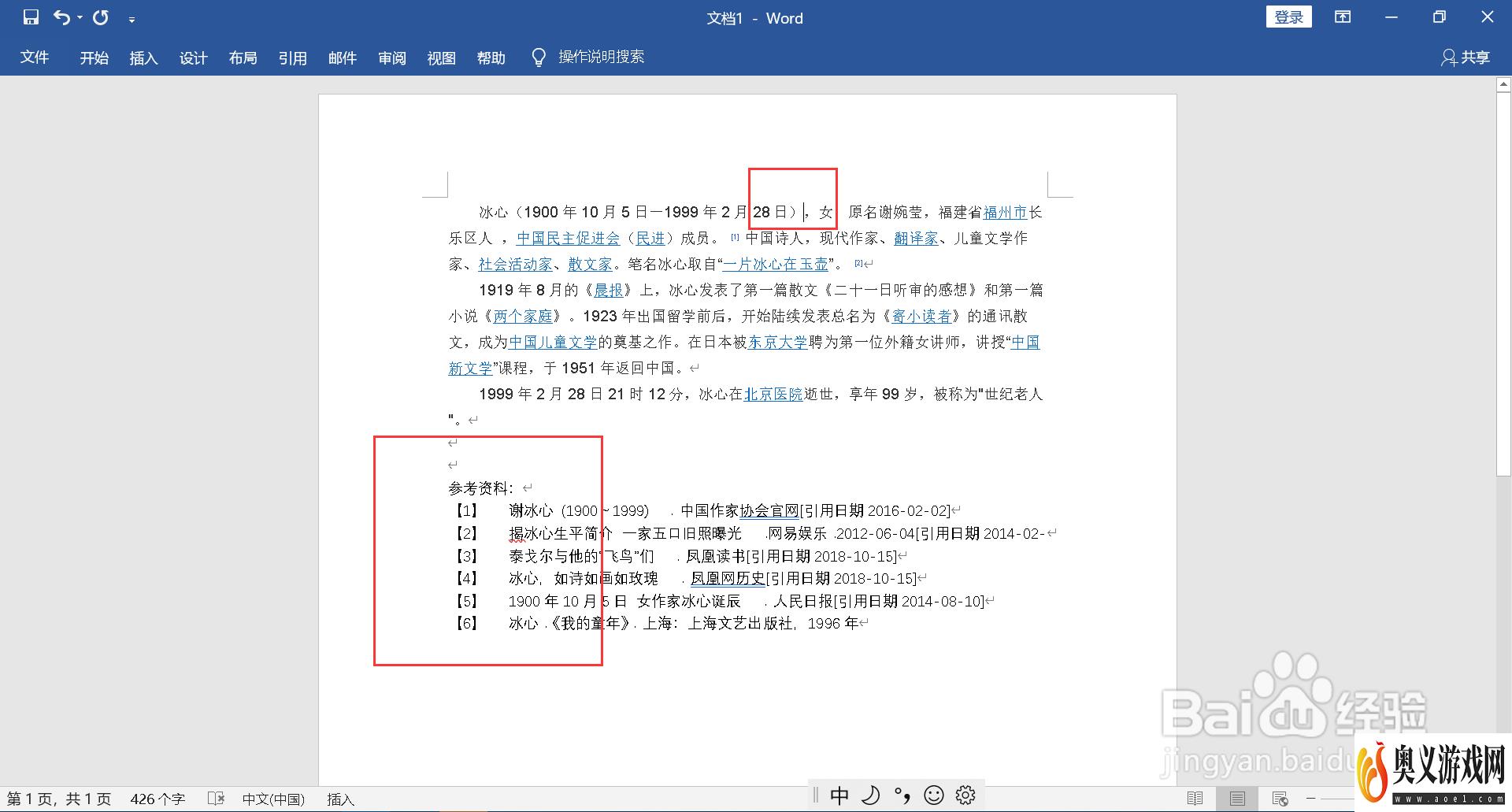Switch to Print Layout view icon
The image size is (1512, 812).
(1237, 799)
